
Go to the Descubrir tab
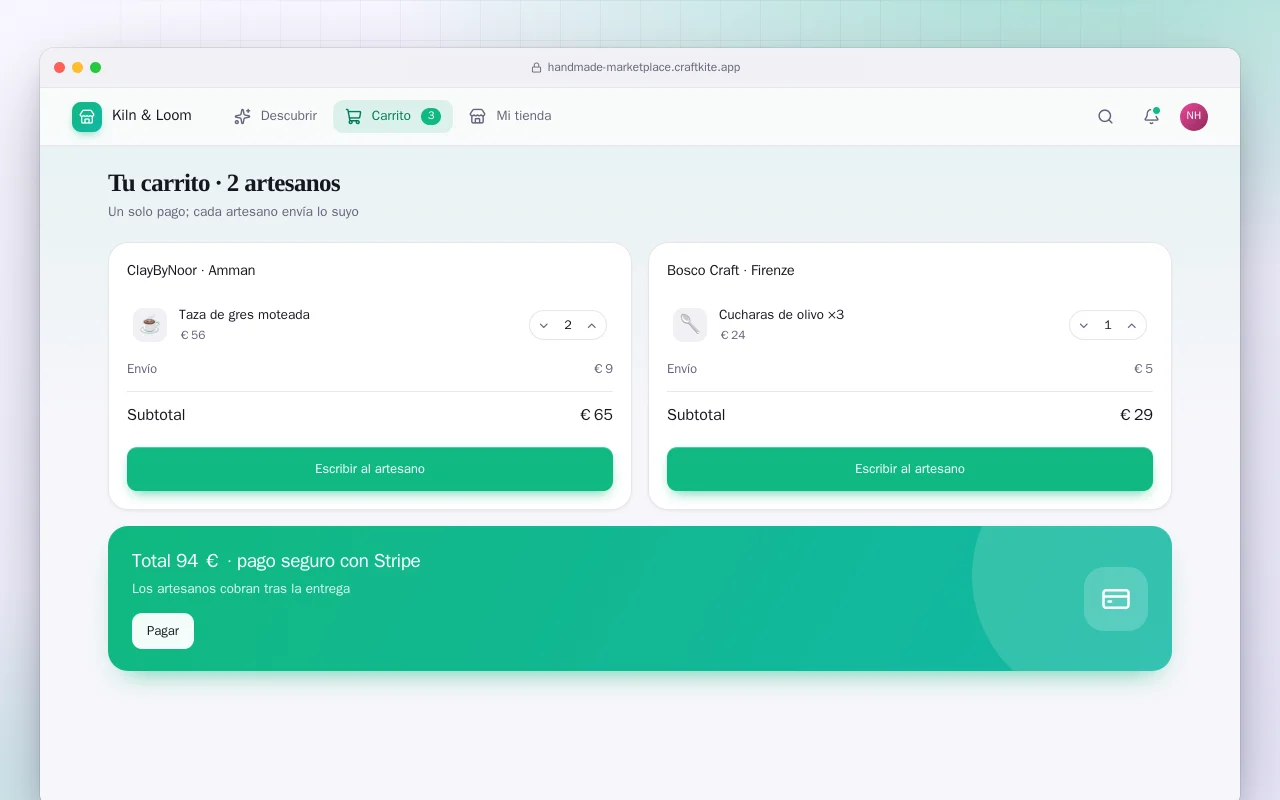(x=275, y=116)
